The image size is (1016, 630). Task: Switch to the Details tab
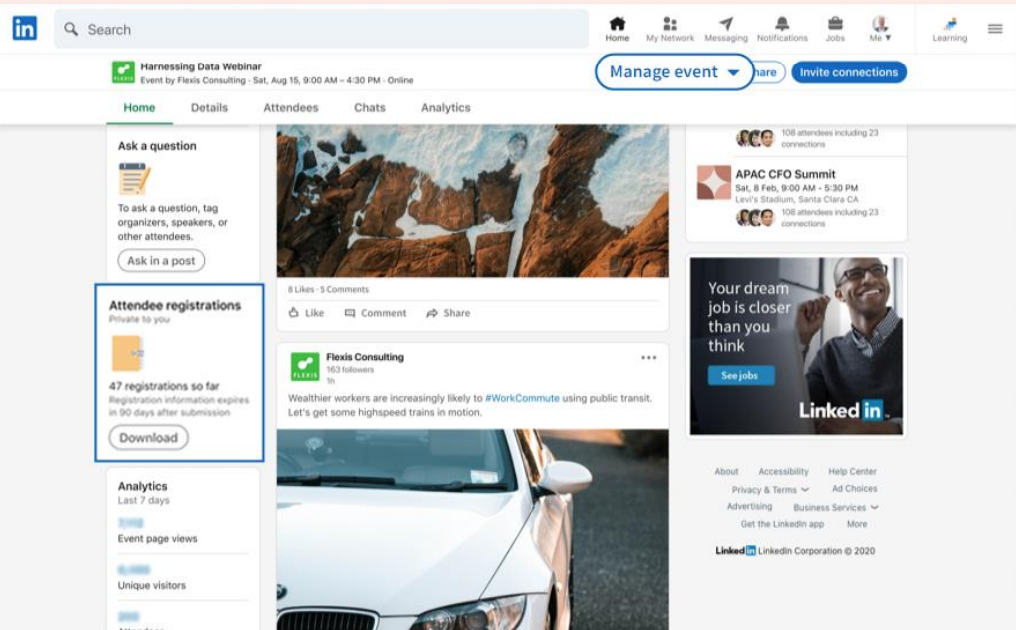[209, 108]
